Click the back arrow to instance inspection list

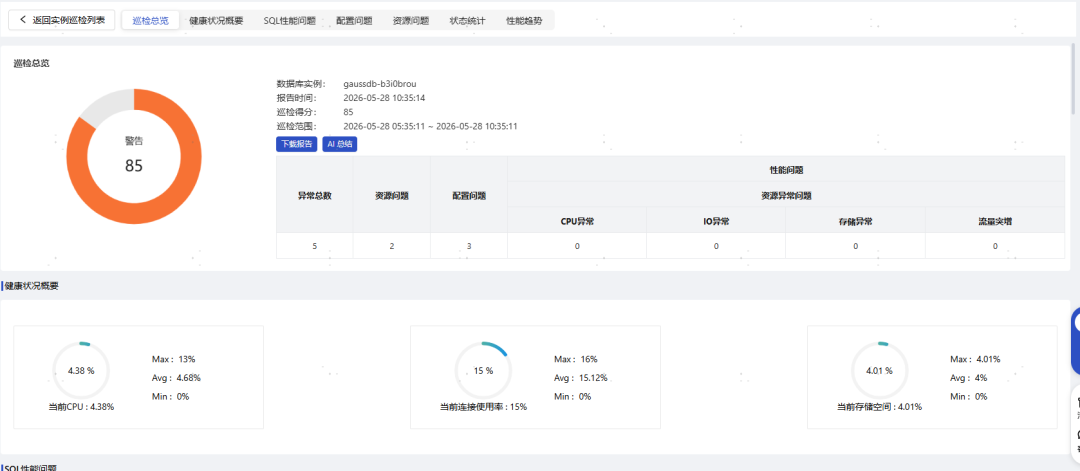[x=23, y=20]
